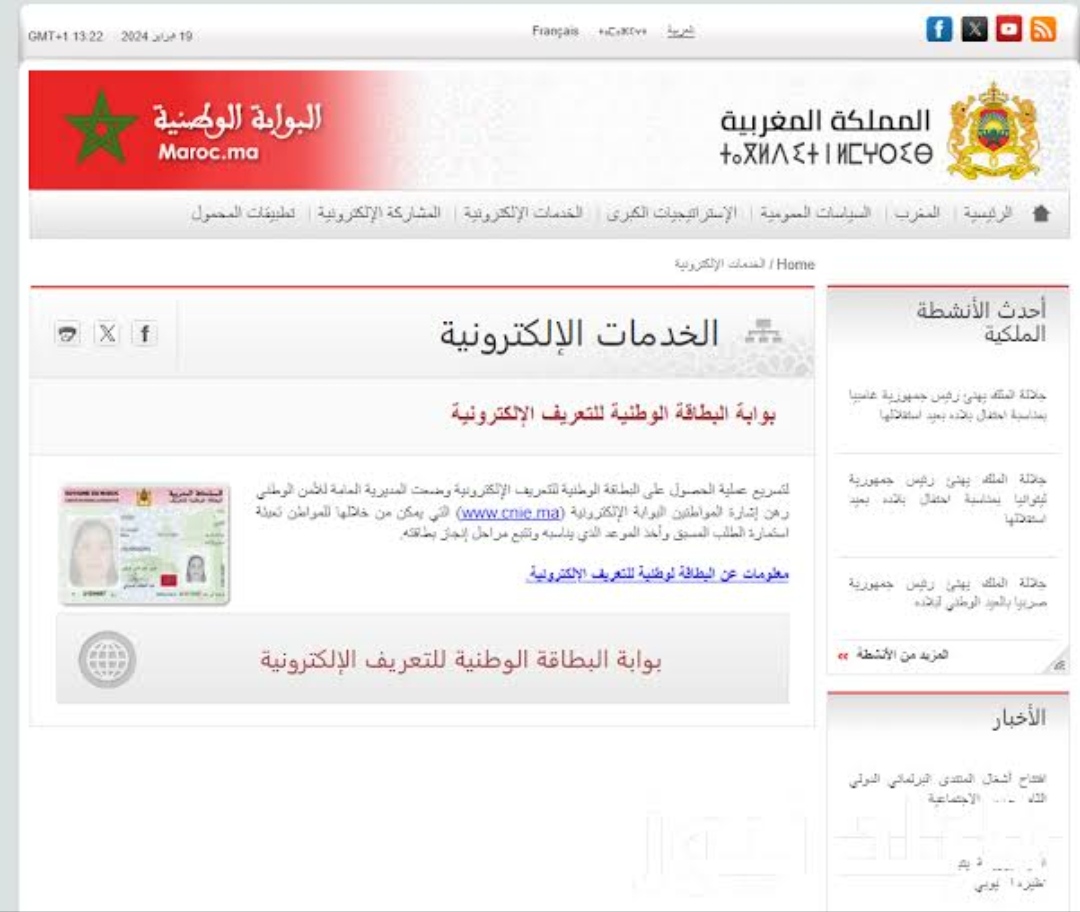
Task: Open الخدمات الإلكترونية menu item
Action: click(x=523, y=214)
